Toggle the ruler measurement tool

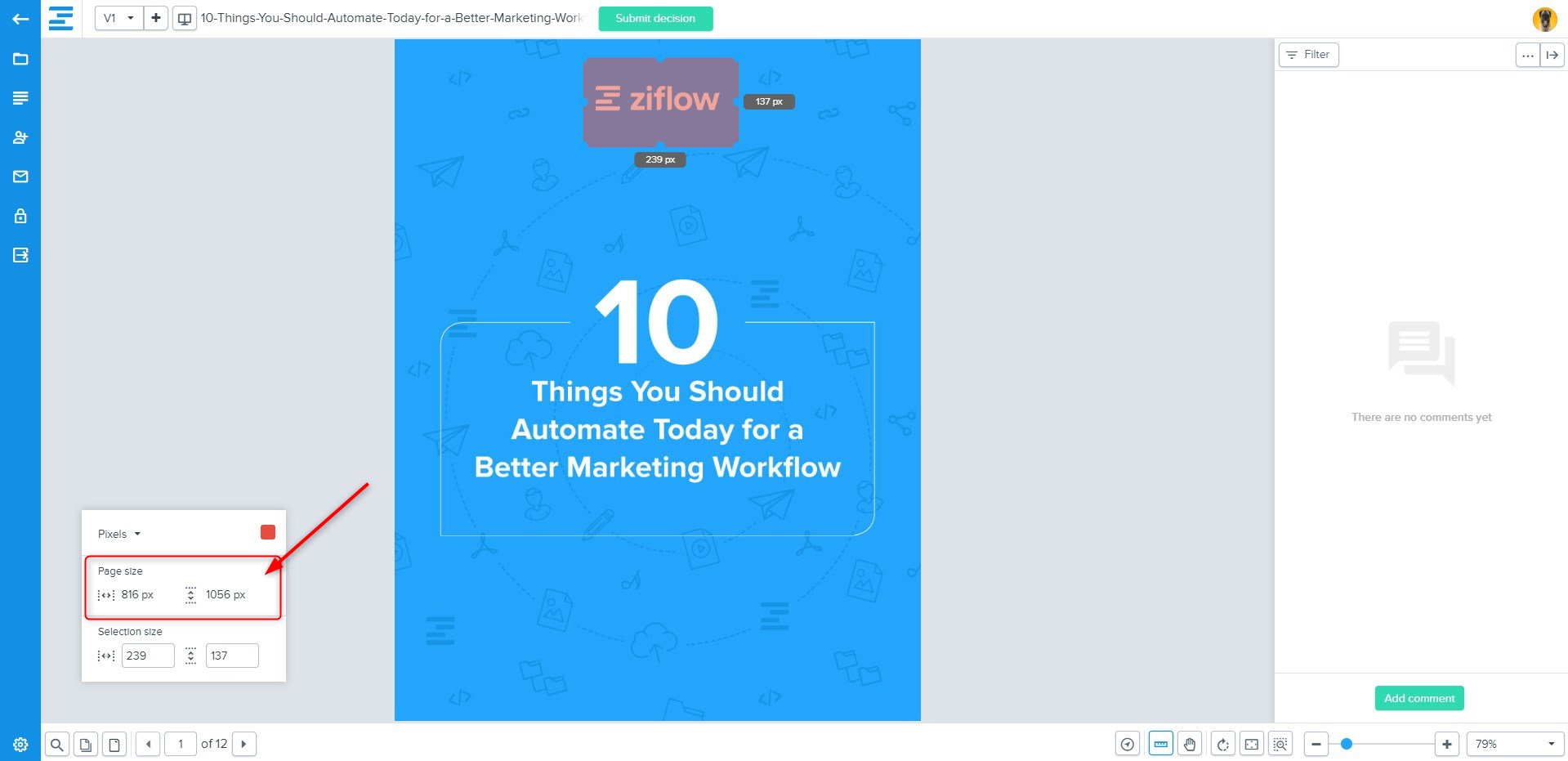[x=1160, y=744]
